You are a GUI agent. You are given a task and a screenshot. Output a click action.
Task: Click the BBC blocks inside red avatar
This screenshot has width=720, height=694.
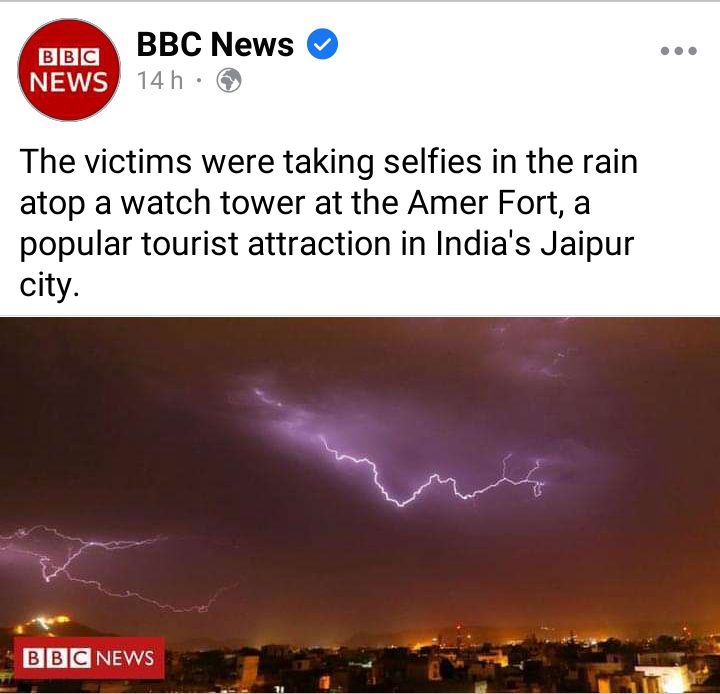pos(69,57)
